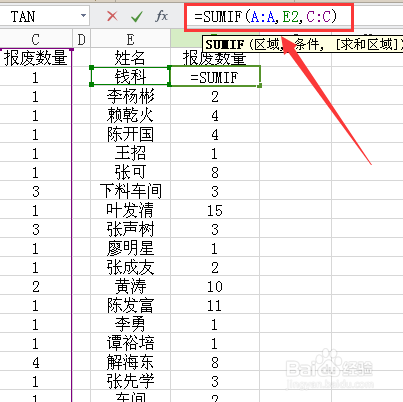
Task: Select cell containing 解海东
Action: click(130, 362)
